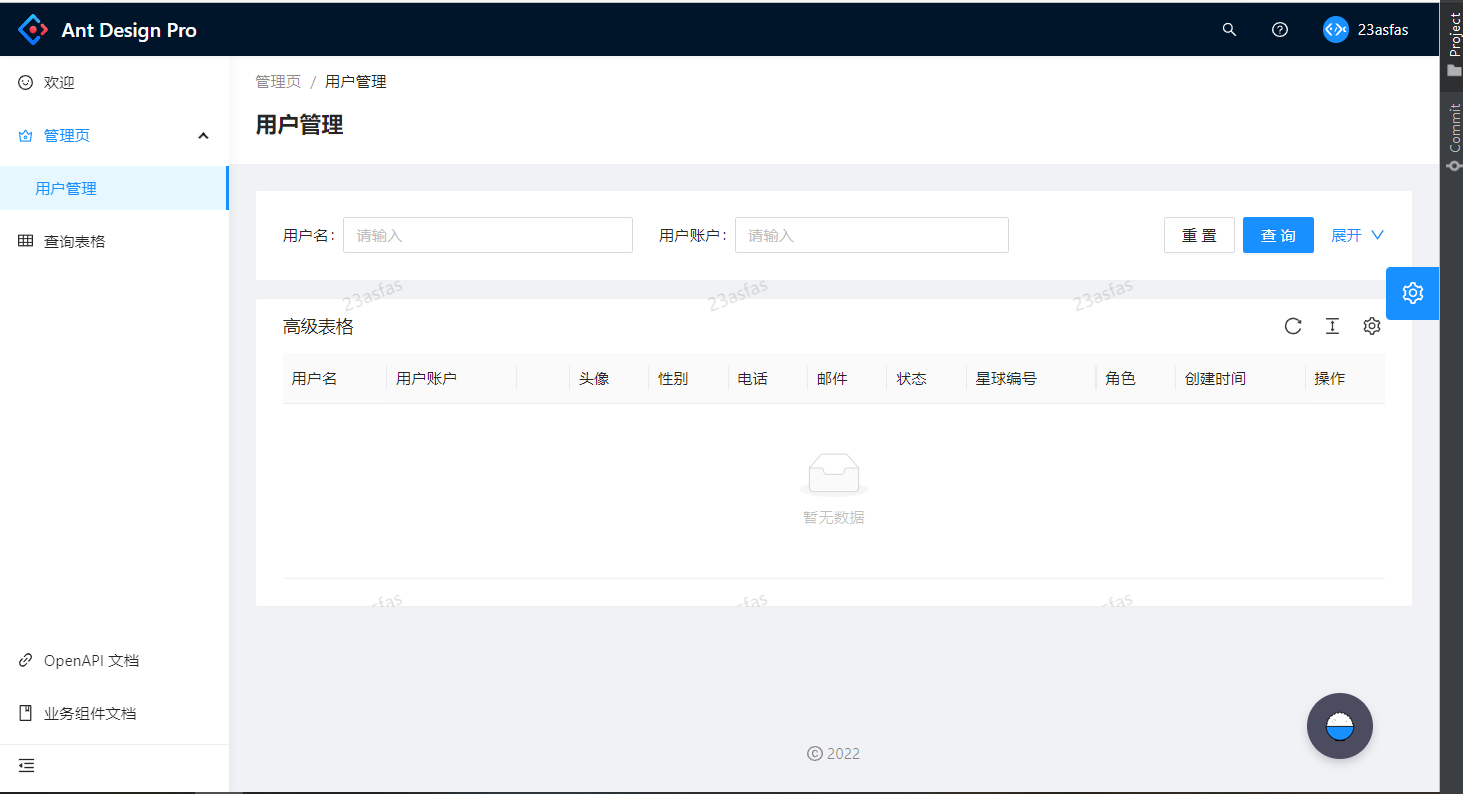Click the 用户名 input box
1463x794 pixels.
click(x=487, y=235)
